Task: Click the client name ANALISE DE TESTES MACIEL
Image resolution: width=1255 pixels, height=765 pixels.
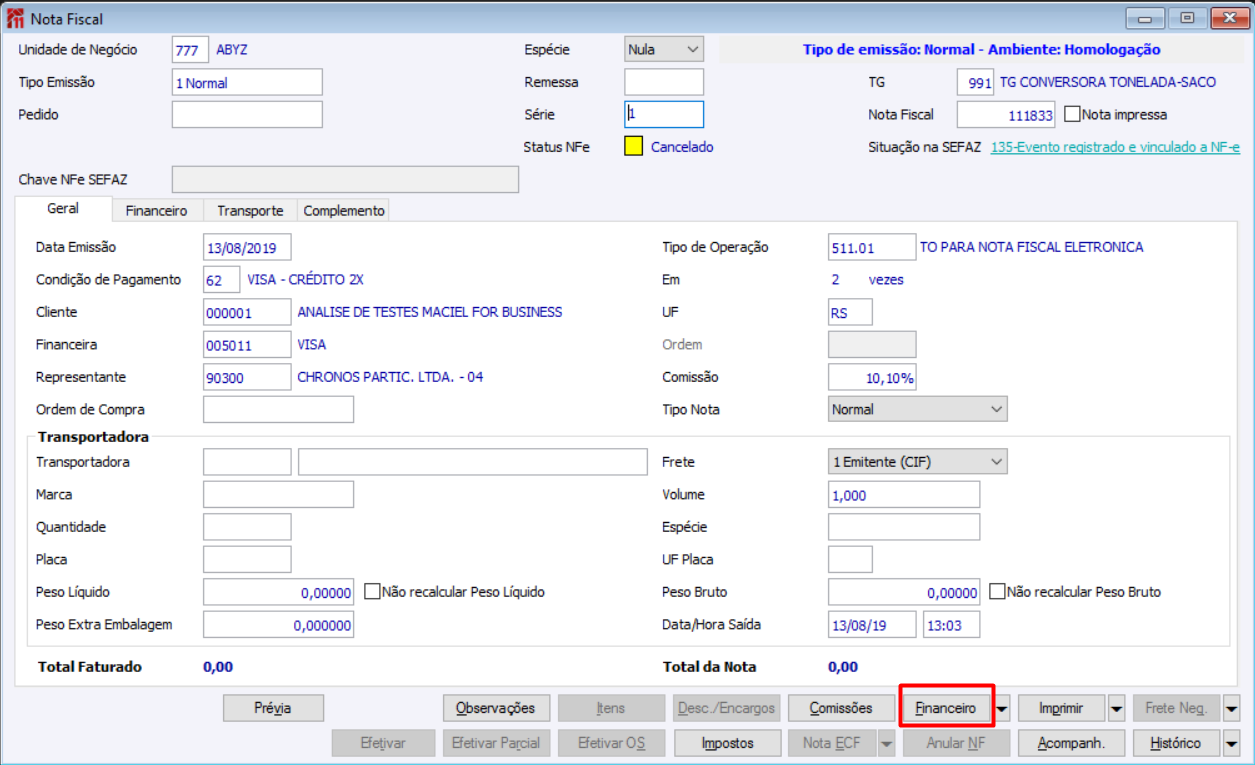Action: pos(430,312)
